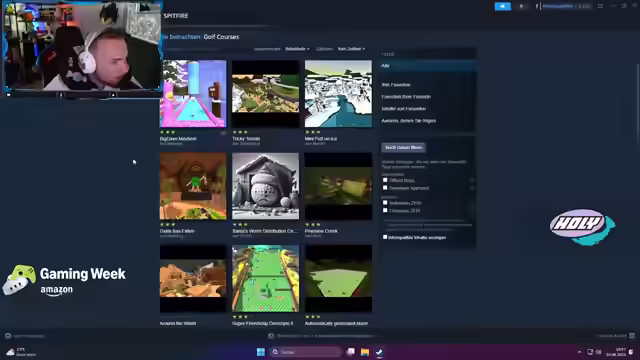Select the Alle filter entry

(427, 65)
